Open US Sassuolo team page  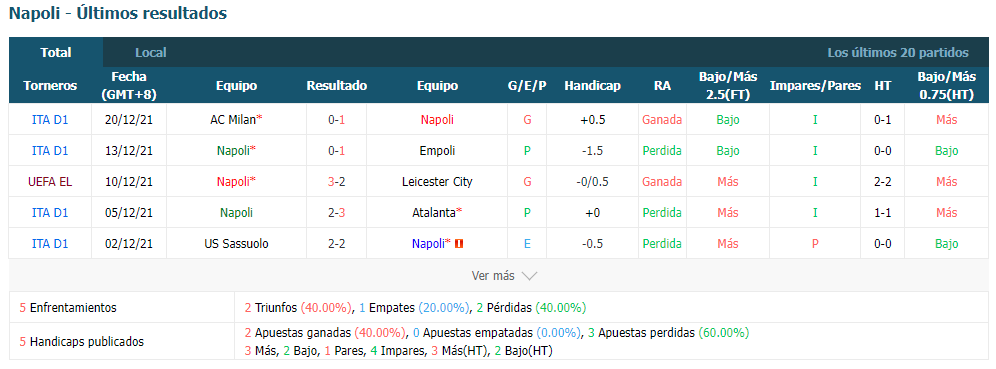coord(236,243)
